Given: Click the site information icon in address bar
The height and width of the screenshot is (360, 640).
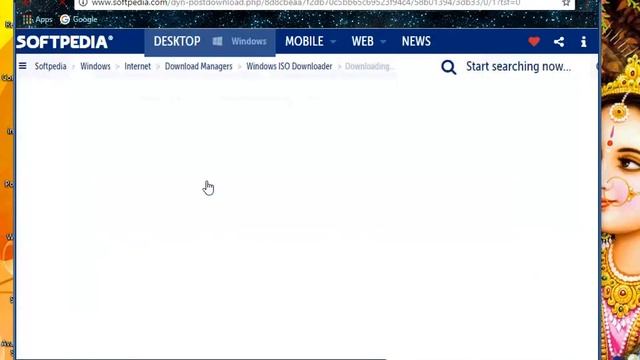Looking at the screenshot, I should 83,3.
